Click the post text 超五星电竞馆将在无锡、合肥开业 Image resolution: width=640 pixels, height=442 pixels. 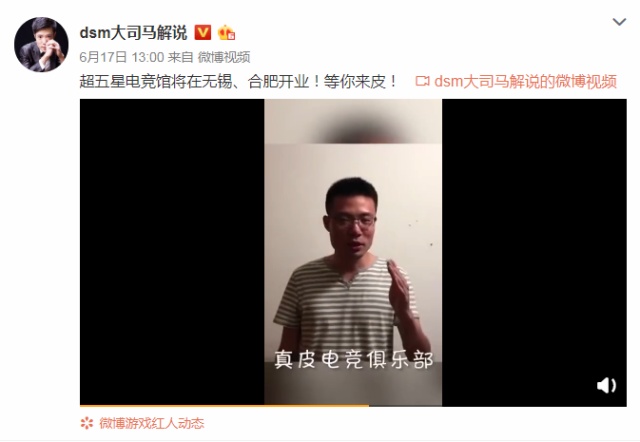(194, 82)
